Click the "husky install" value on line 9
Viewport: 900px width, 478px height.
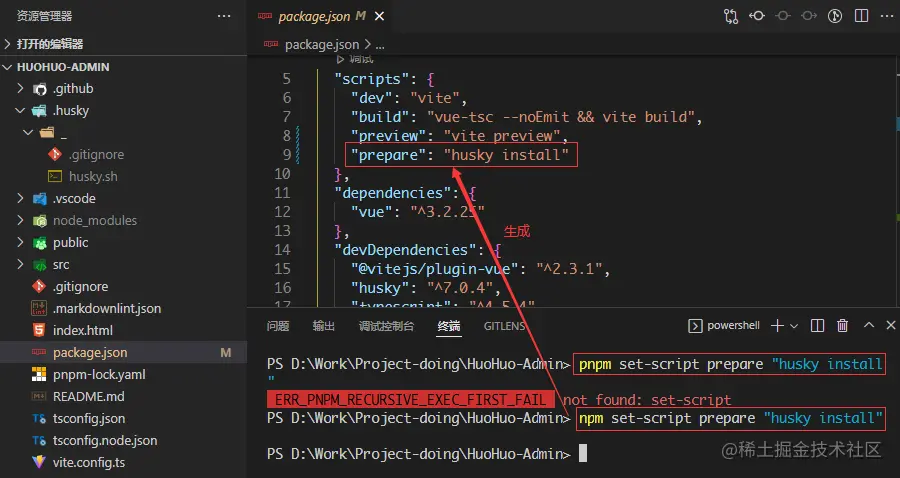[506, 155]
